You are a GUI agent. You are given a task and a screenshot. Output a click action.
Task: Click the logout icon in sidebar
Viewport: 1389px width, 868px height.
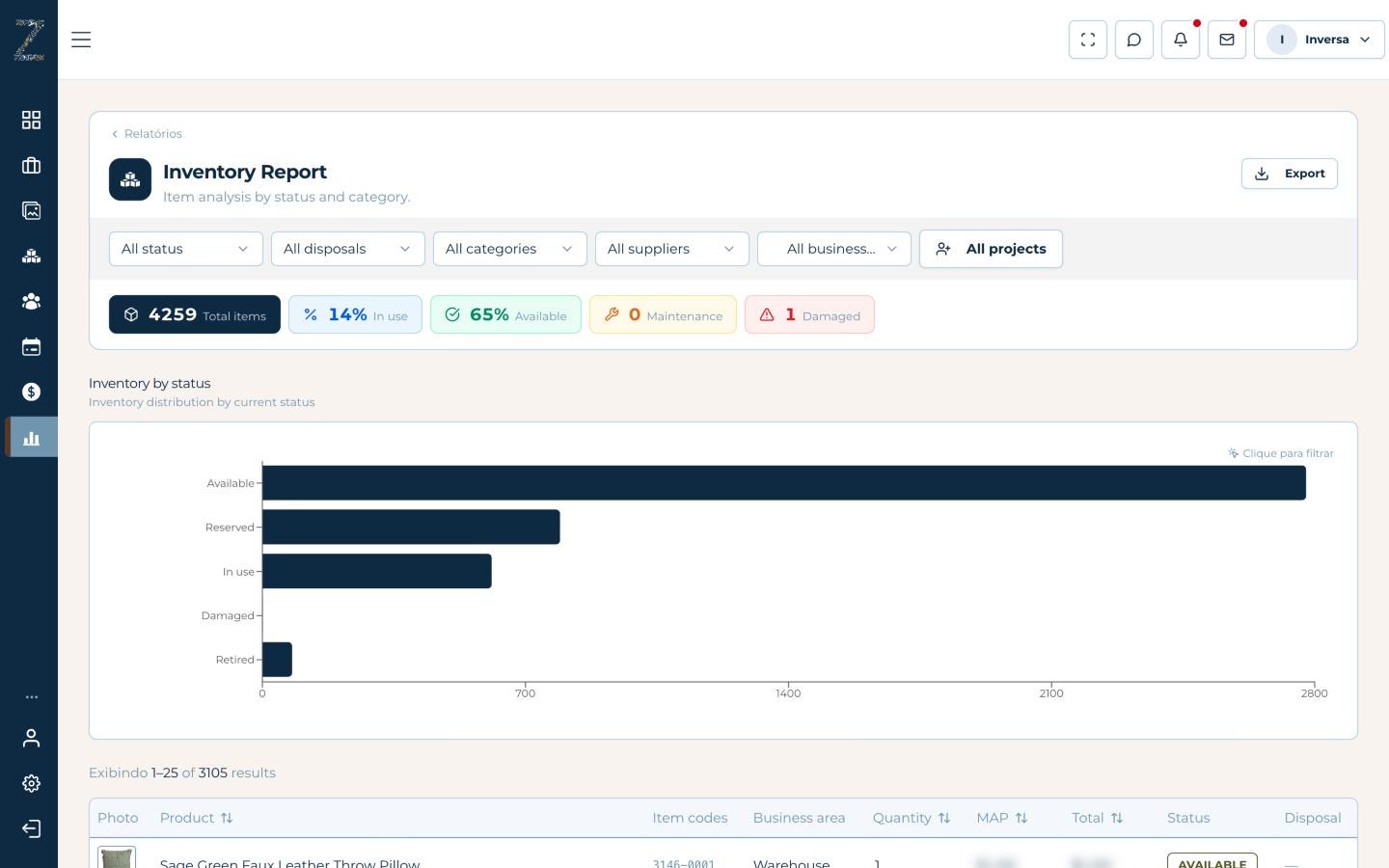[31, 828]
